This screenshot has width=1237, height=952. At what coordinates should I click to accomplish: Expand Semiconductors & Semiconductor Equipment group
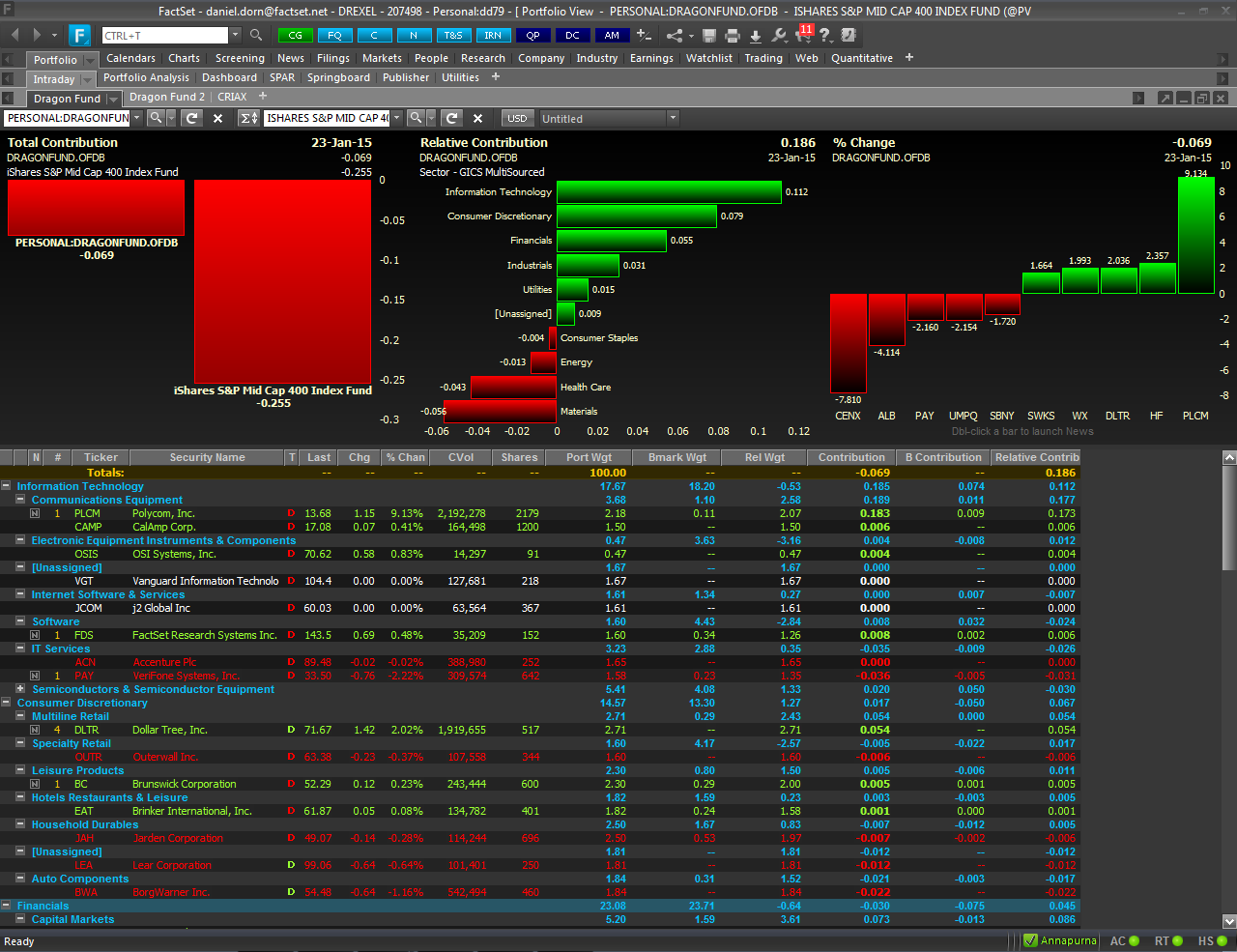pos(20,689)
